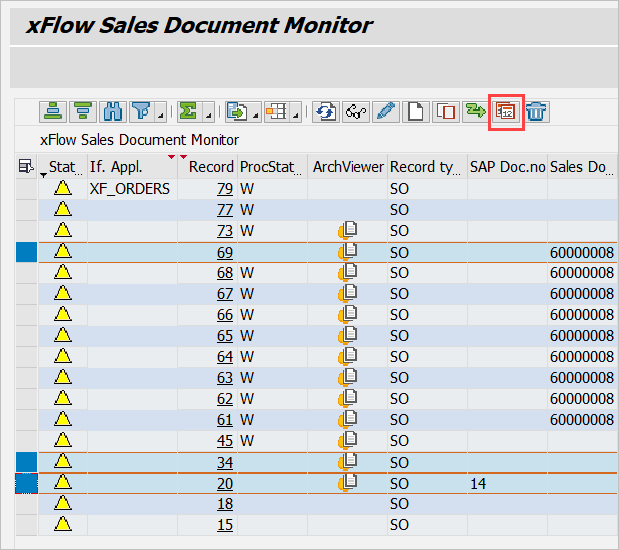
Task: Open Find with the binoculars icon
Action: click(113, 111)
